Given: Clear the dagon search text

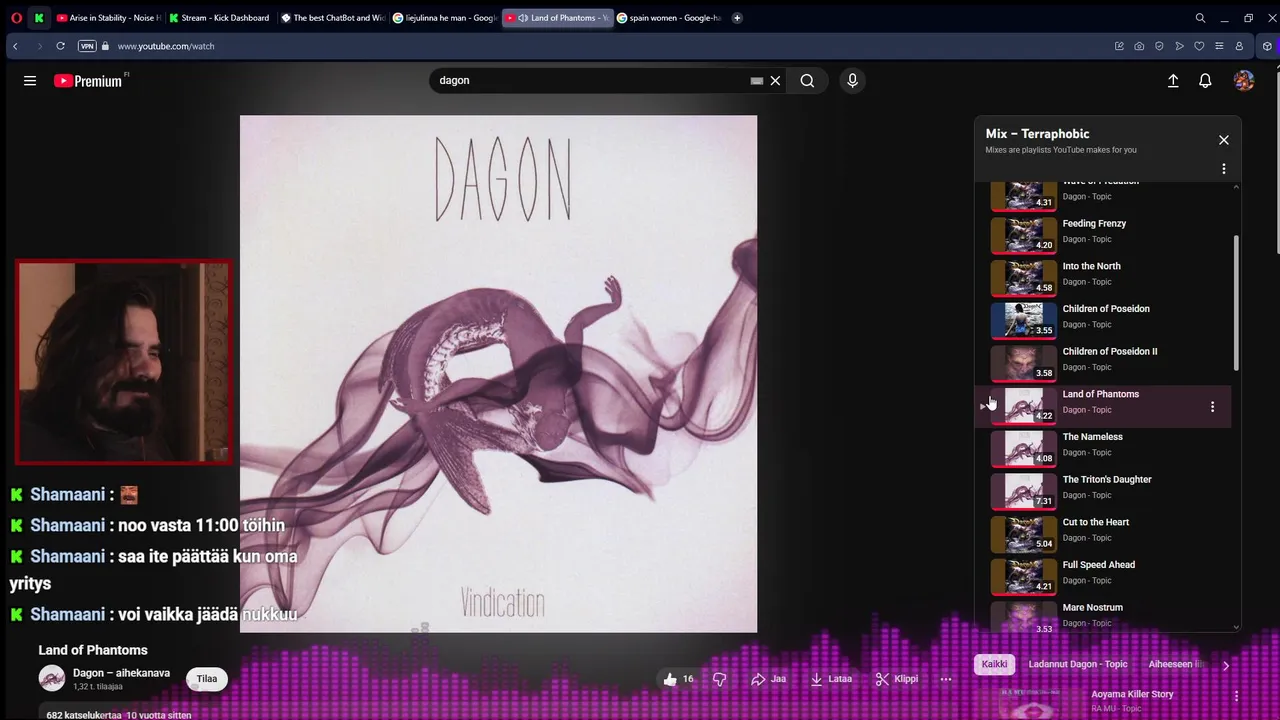Looking at the screenshot, I should coord(775,81).
